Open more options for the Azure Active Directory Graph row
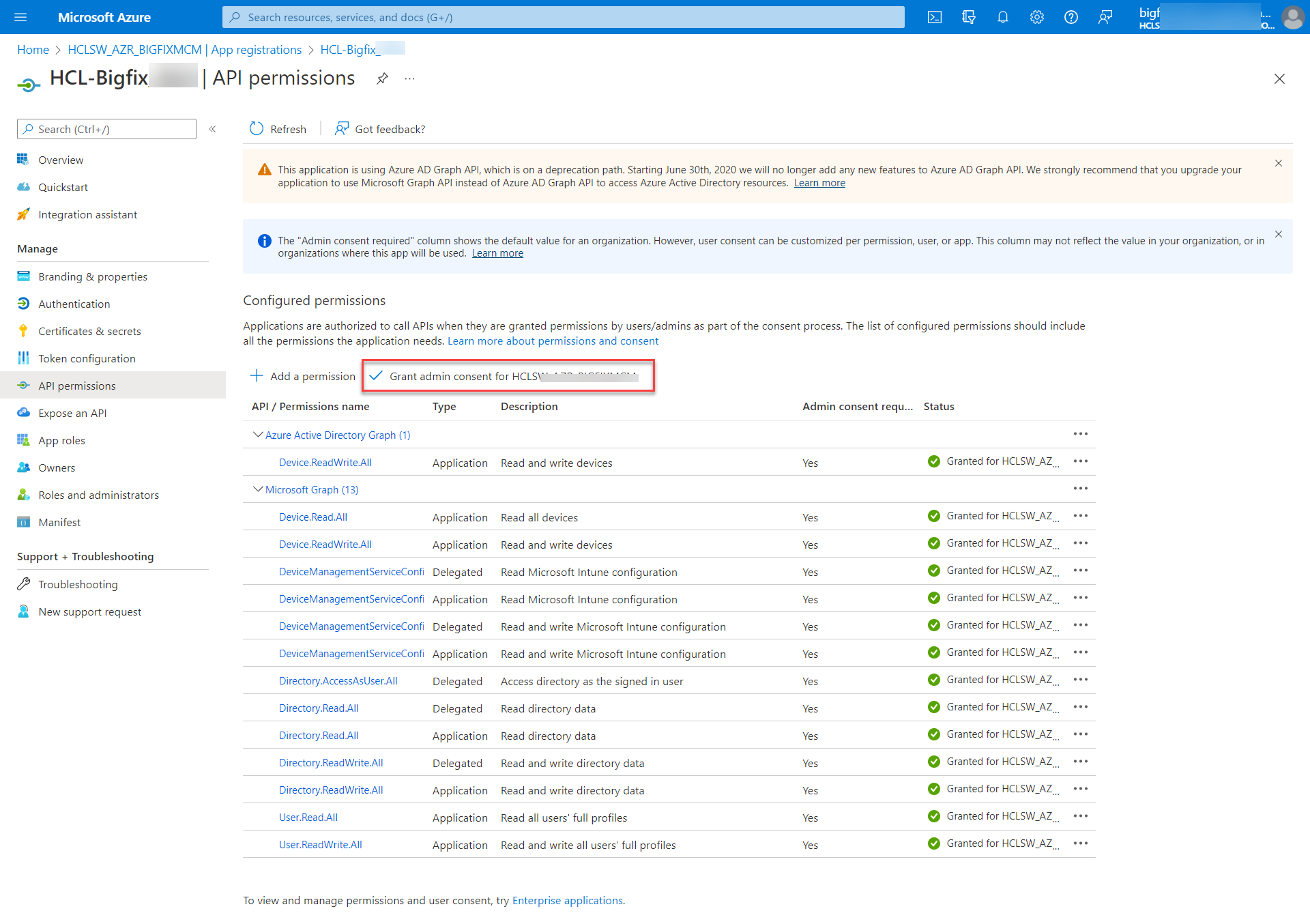The height and width of the screenshot is (924, 1310). click(x=1081, y=434)
